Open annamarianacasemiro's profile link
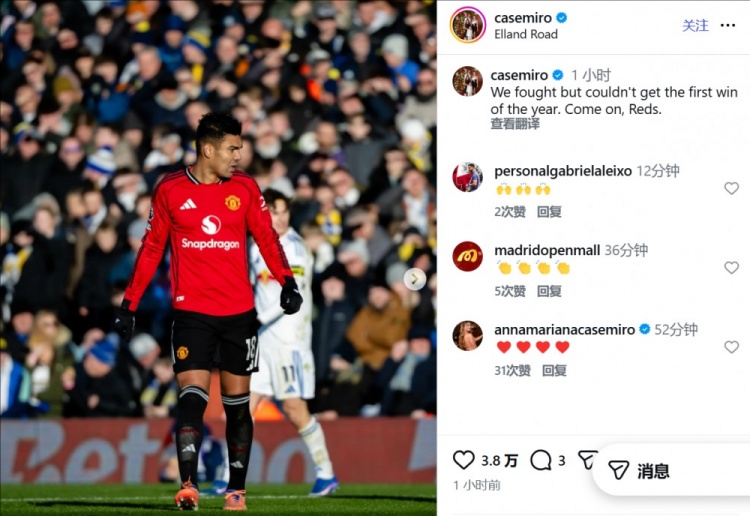Screen dimensions: 750x516 [x=564, y=329]
